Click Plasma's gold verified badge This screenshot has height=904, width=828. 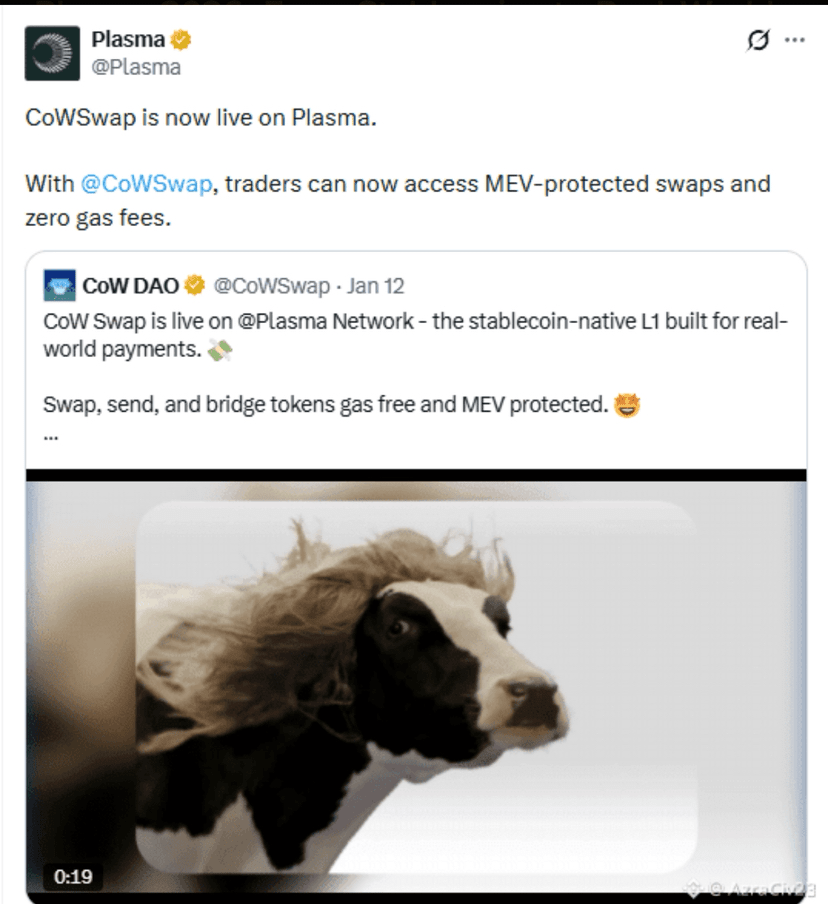(x=181, y=40)
